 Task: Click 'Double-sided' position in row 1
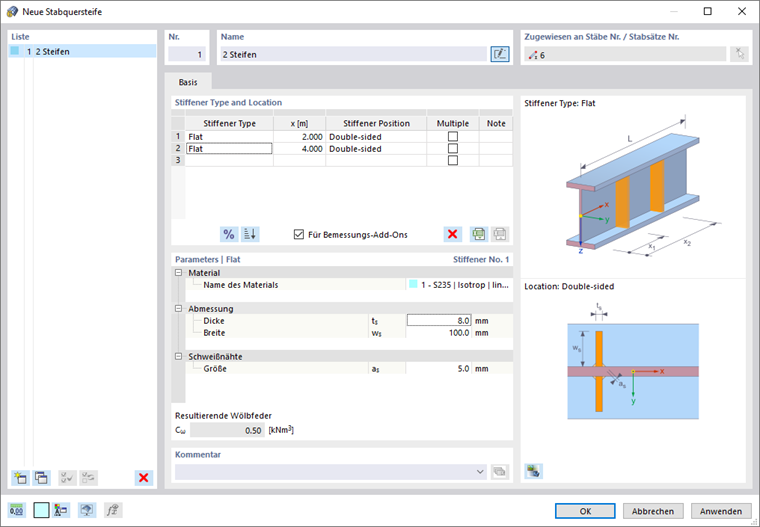(x=376, y=137)
